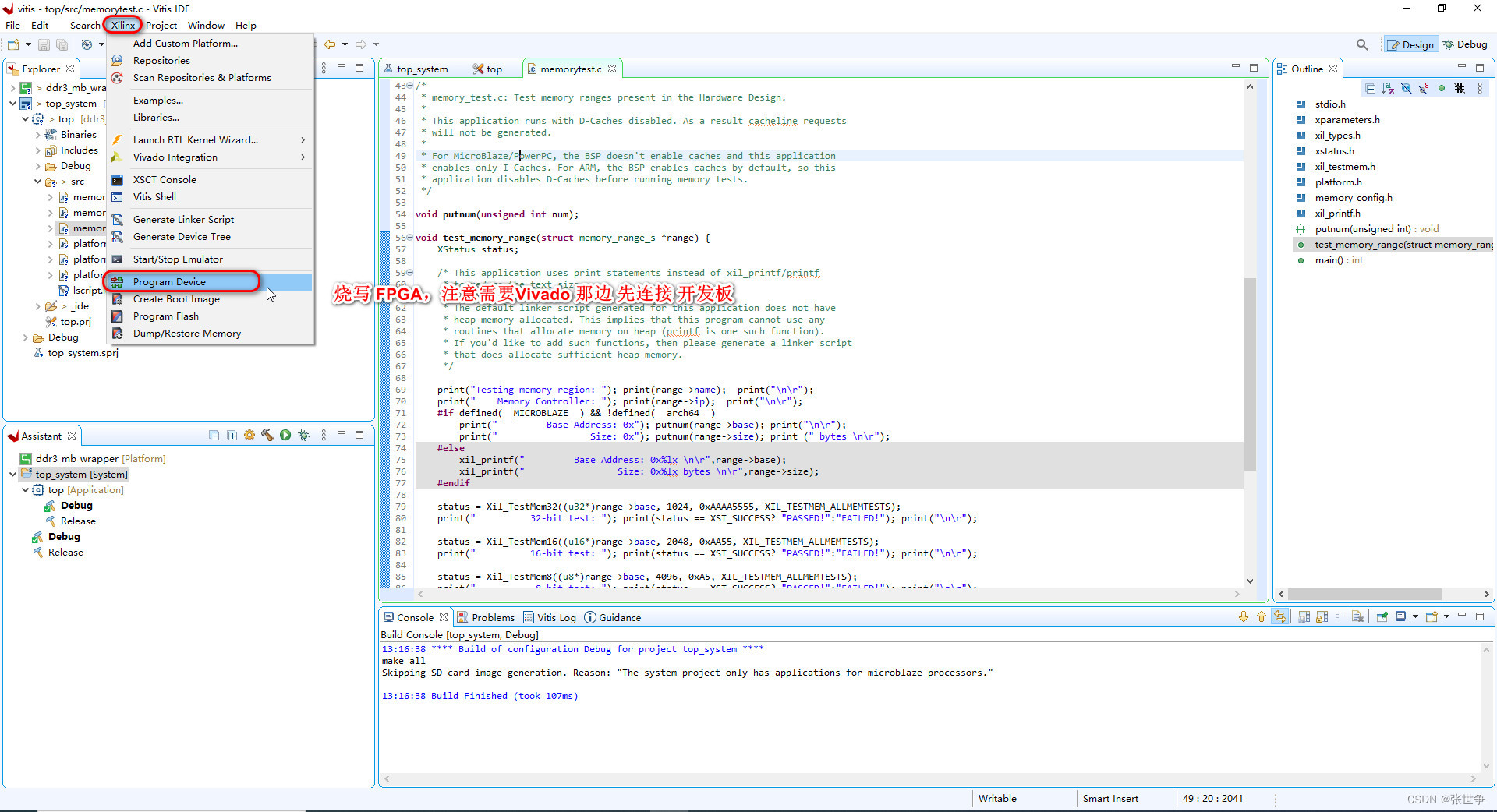Pin Console icon

1382,617
